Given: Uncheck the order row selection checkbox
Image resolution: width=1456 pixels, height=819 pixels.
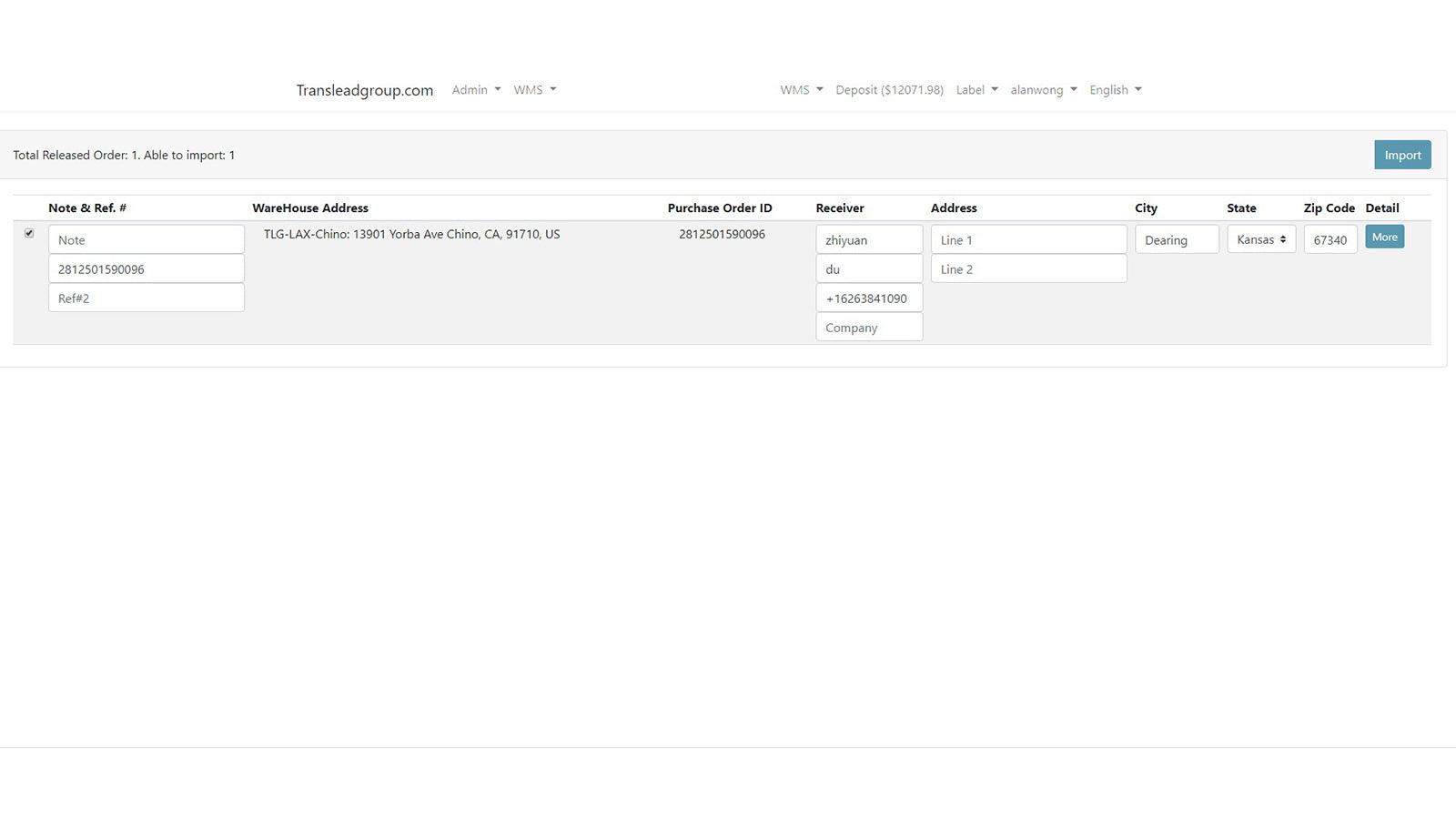Looking at the screenshot, I should 29,233.
